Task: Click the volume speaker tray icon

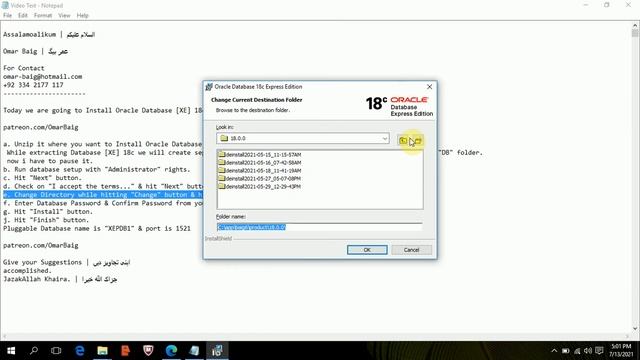Action: tap(588, 351)
